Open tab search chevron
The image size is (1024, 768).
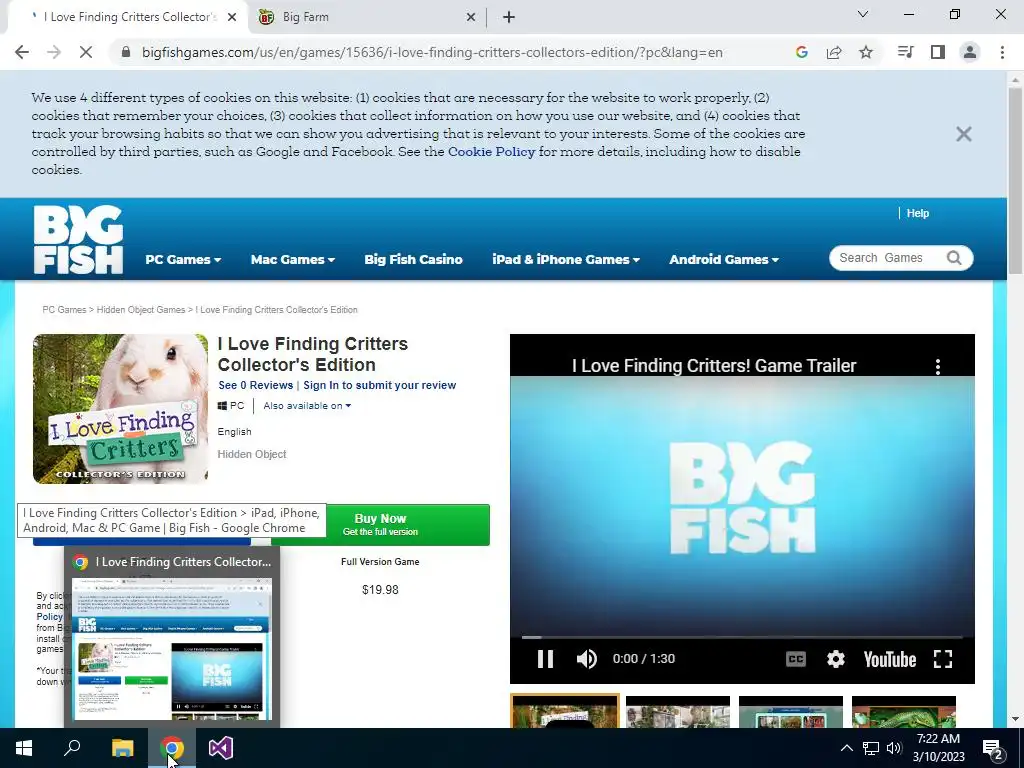coord(863,14)
